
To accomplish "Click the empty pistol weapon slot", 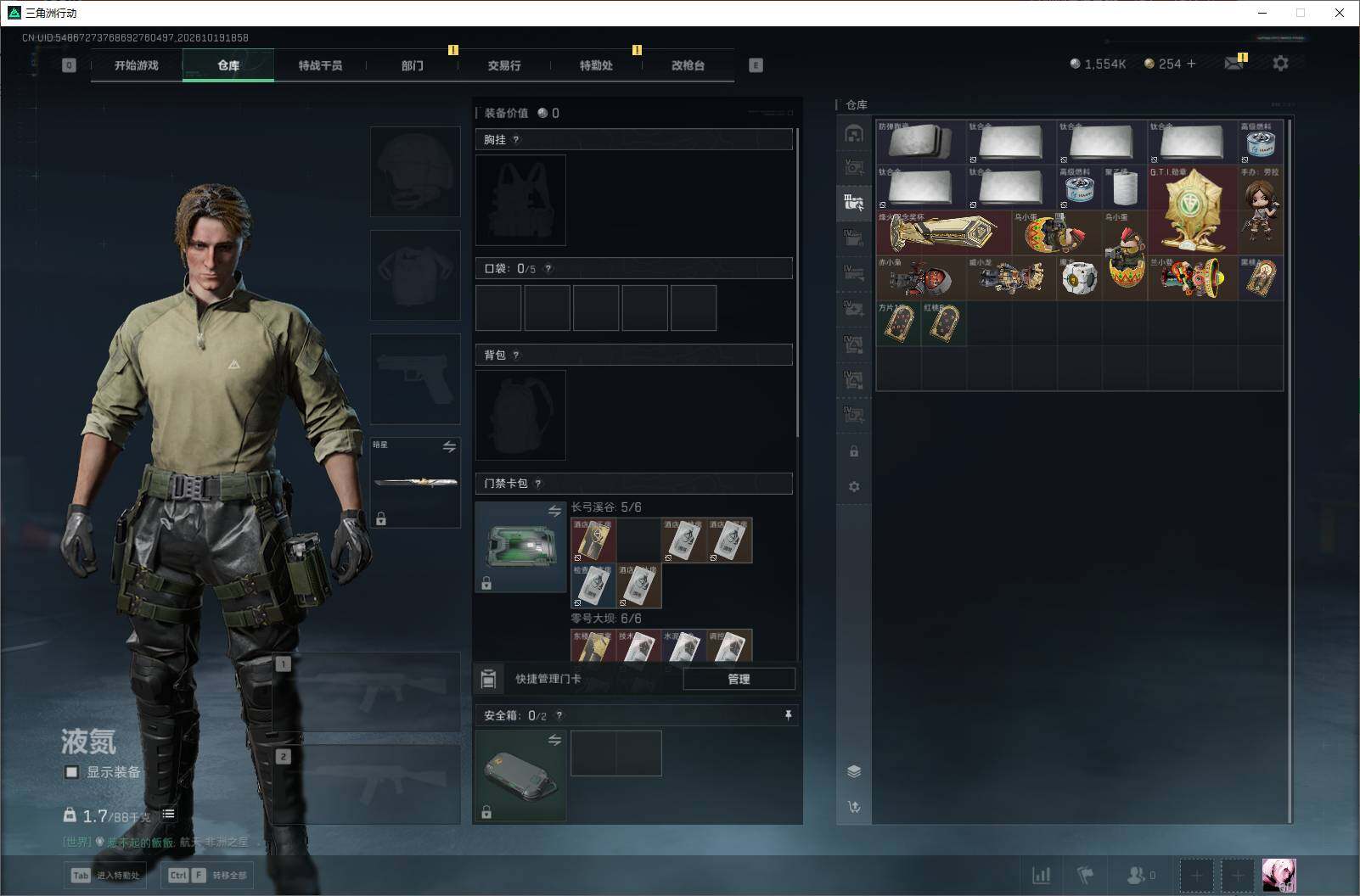I will click(415, 378).
